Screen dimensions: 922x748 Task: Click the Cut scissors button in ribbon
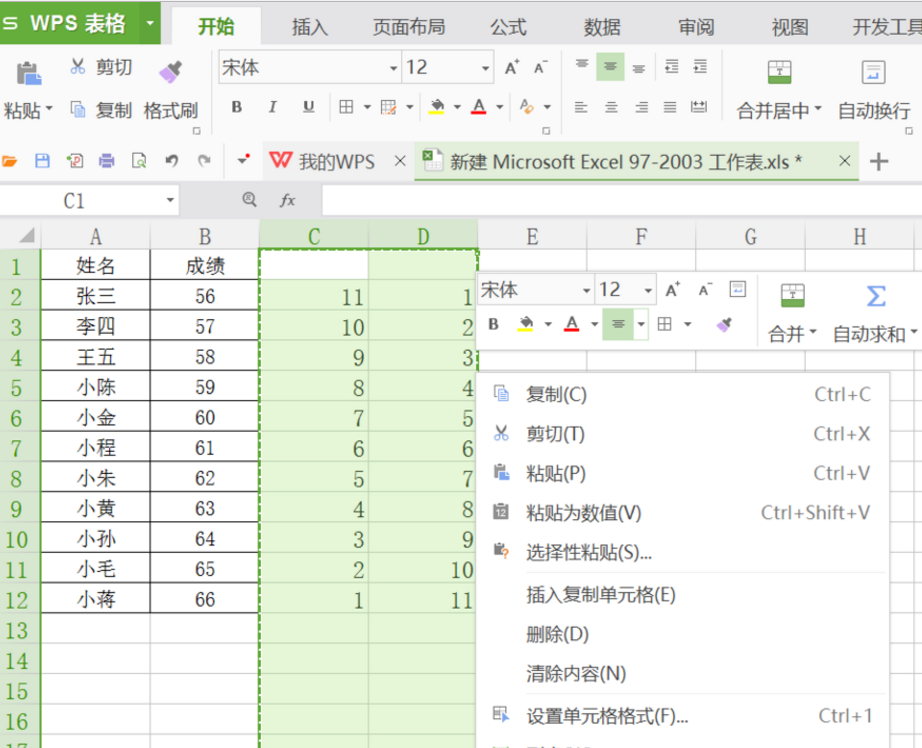(x=78, y=66)
